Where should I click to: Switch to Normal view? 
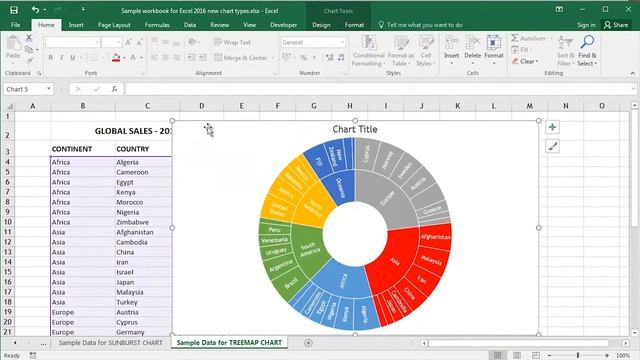pos(498,356)
